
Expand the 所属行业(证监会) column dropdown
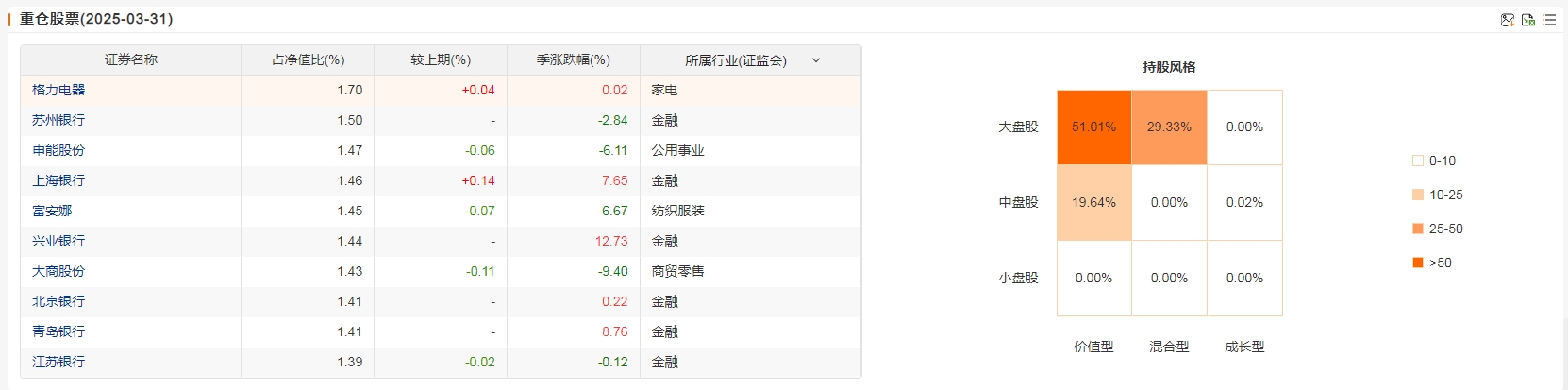tap(816, 60)
